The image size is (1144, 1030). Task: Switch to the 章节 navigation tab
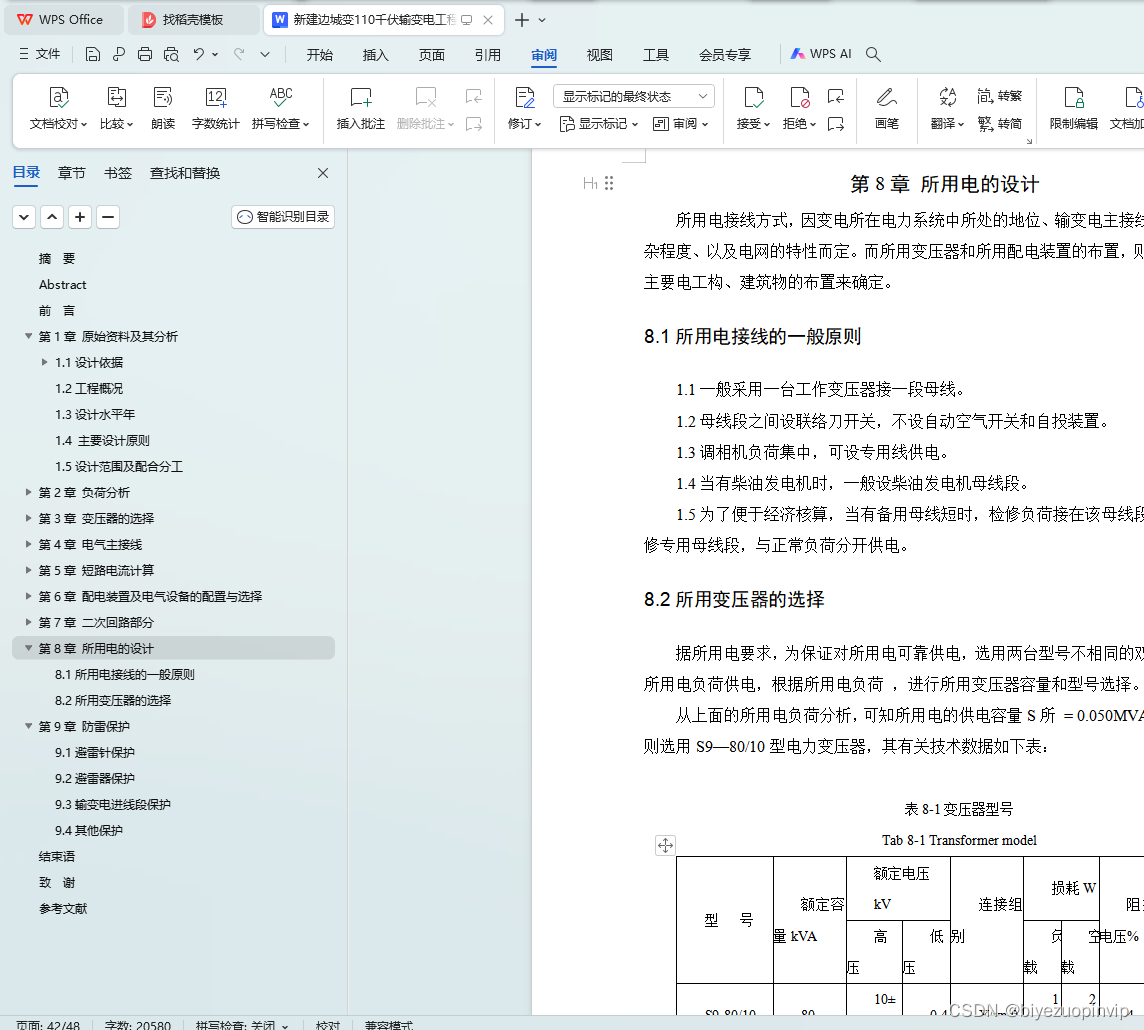[72, 173]
